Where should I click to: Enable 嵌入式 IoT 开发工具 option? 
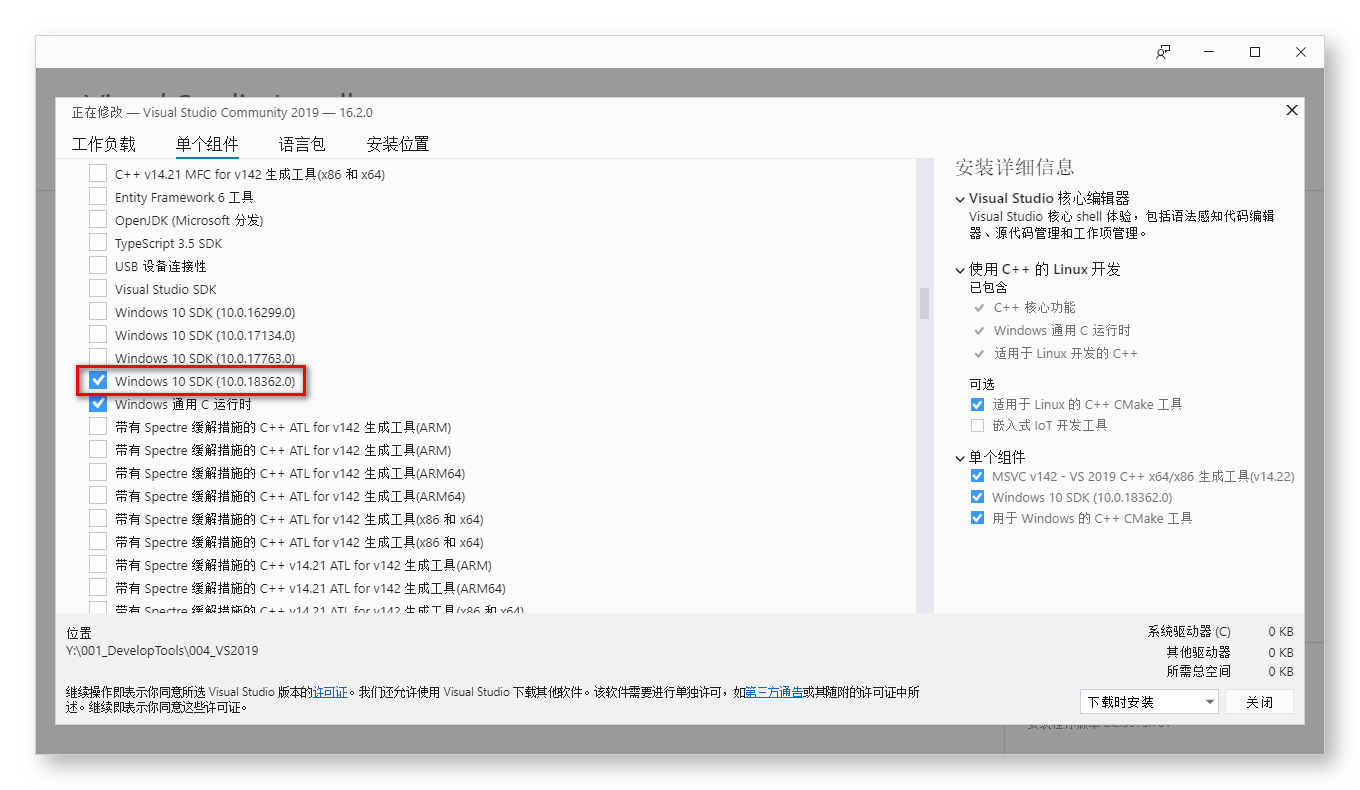(977, 424)
